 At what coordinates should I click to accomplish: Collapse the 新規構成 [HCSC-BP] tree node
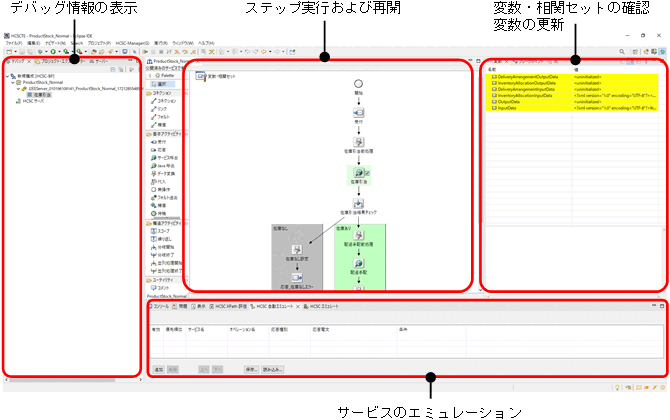7,76
